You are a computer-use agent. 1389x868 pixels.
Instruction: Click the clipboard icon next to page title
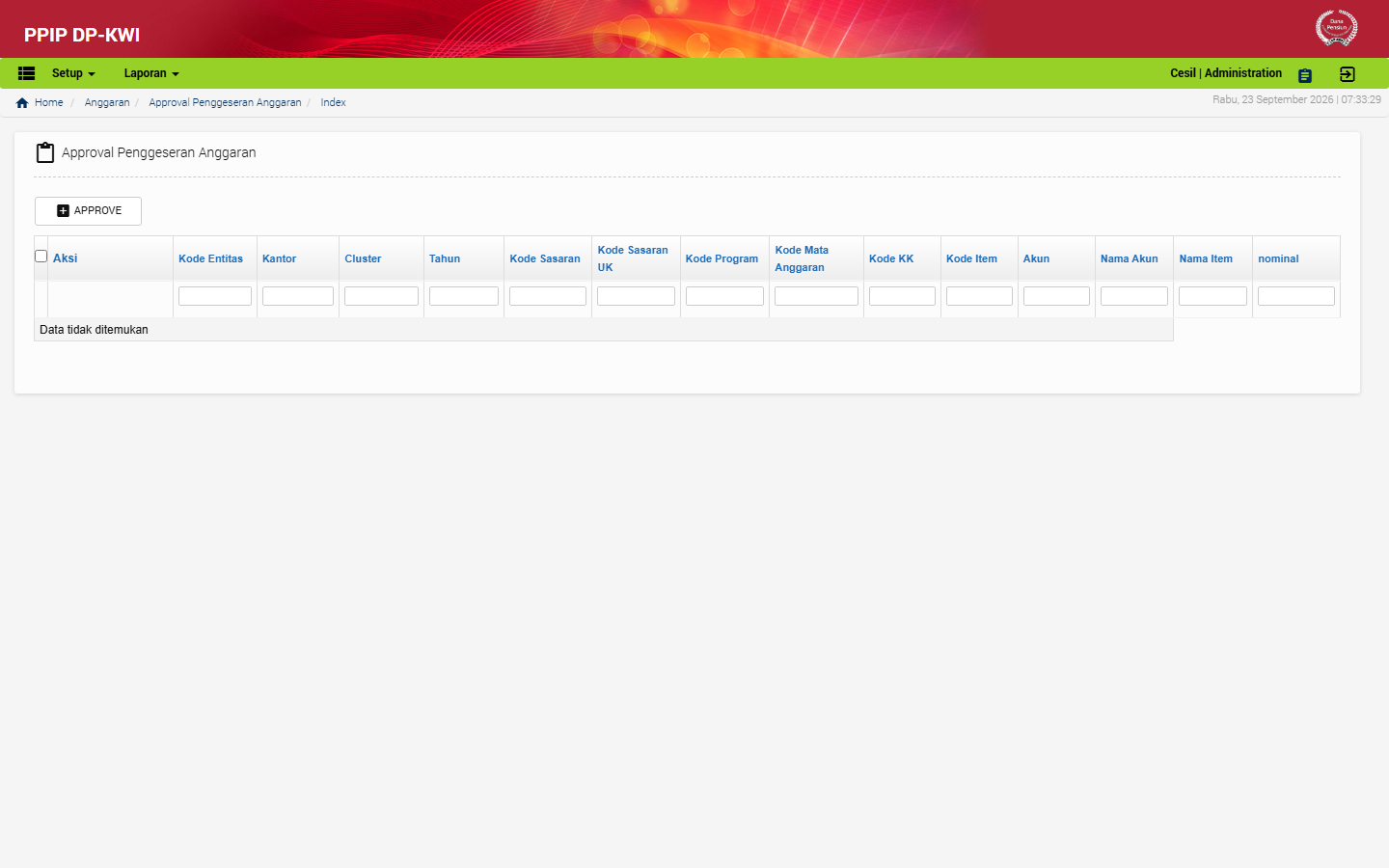[x=45, y=152]
